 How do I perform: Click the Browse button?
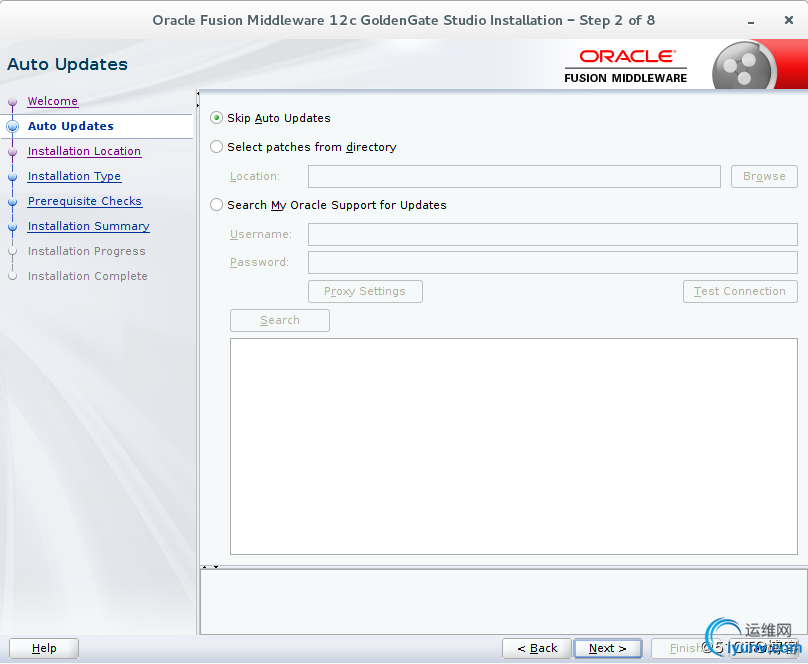pyautogui.click(x=764, y=176)
